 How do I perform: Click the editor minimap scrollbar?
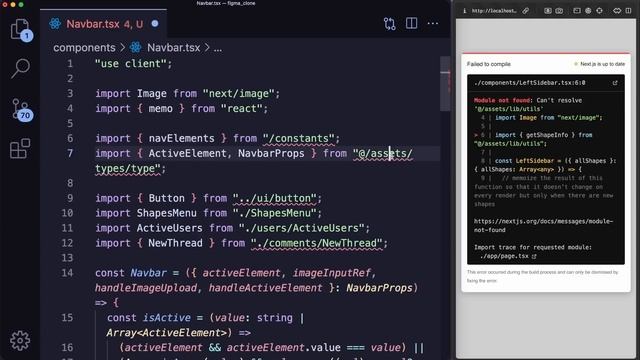pyautogui.click(x=445, y=84)
